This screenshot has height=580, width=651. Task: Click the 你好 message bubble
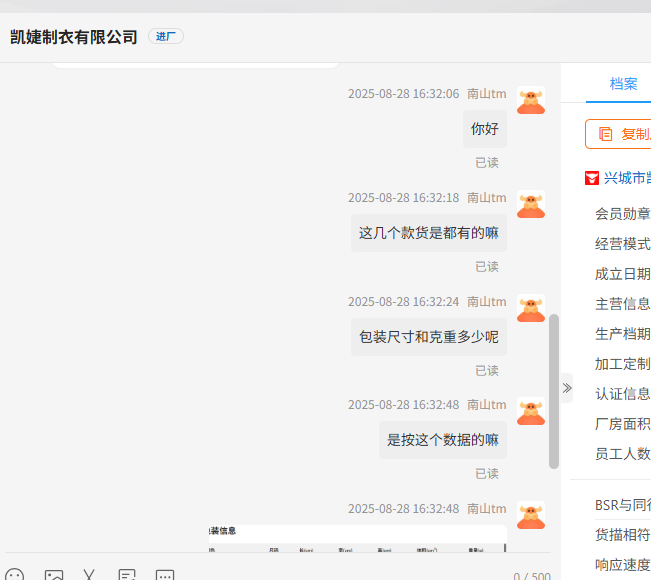(x=484, y=129)
